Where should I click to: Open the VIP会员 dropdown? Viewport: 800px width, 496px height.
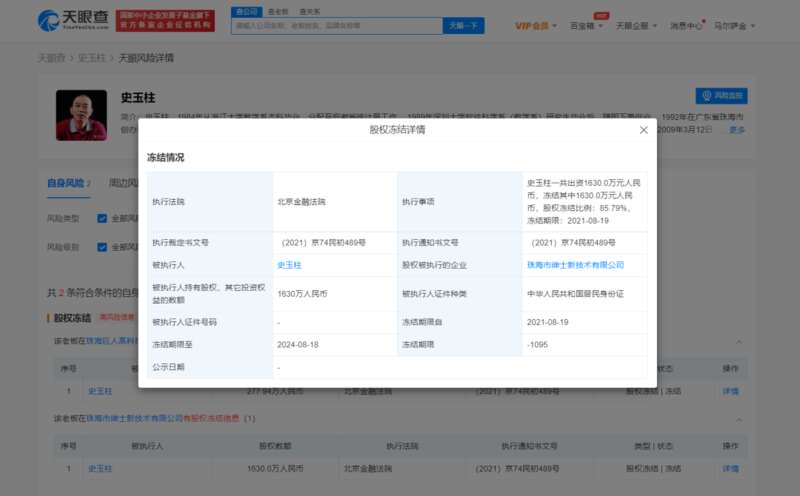[x=536, y=26]
